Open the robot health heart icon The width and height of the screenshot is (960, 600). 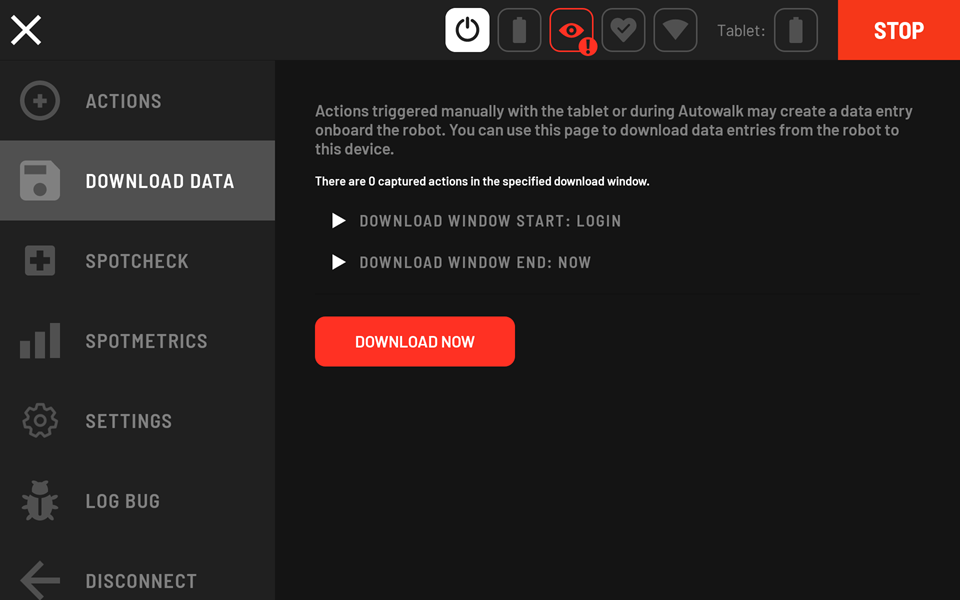[623, 30]
